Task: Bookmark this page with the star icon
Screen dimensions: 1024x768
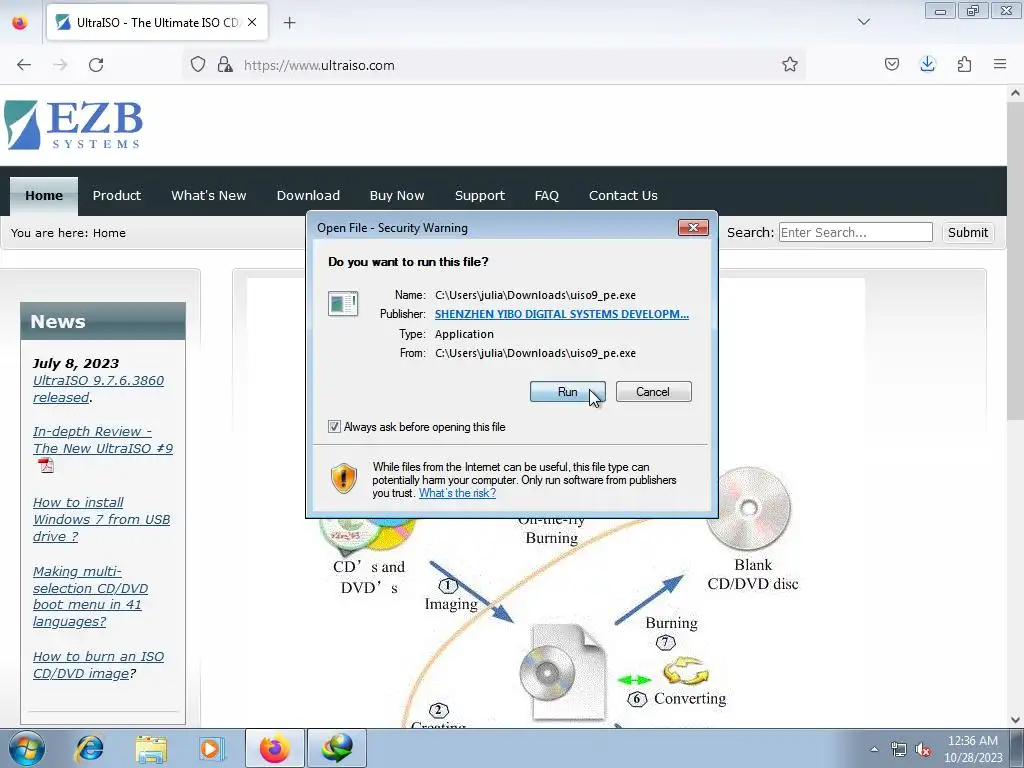Action: 790,65
